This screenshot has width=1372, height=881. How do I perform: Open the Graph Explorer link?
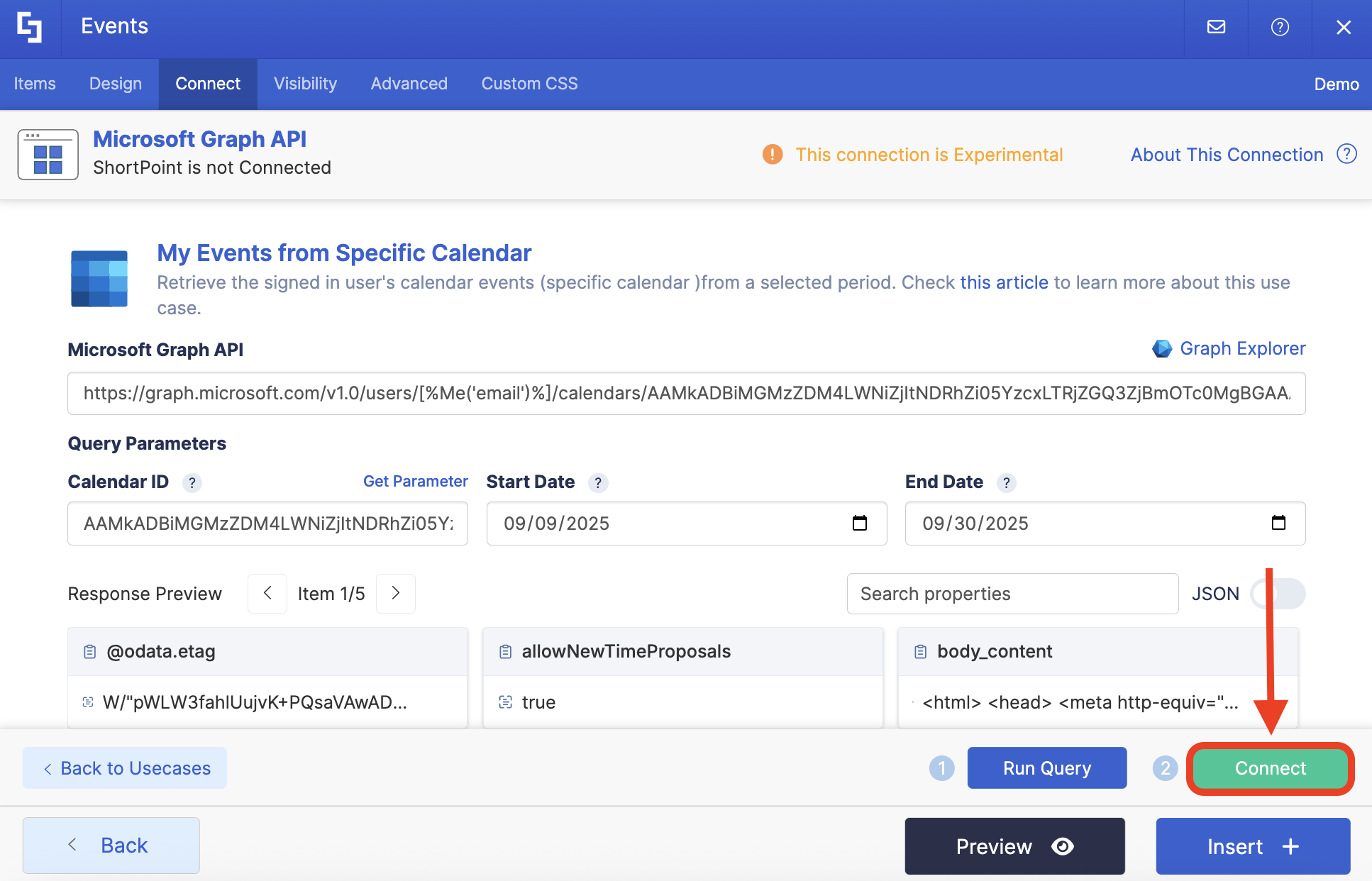pos(1241,348)
